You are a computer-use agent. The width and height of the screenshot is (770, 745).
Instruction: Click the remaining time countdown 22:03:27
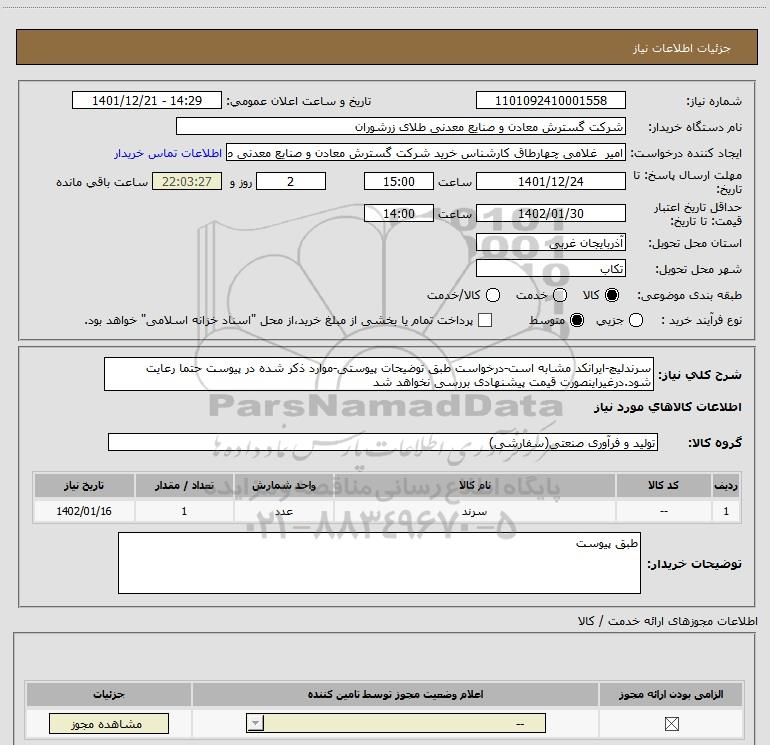[x=187, y=181]
